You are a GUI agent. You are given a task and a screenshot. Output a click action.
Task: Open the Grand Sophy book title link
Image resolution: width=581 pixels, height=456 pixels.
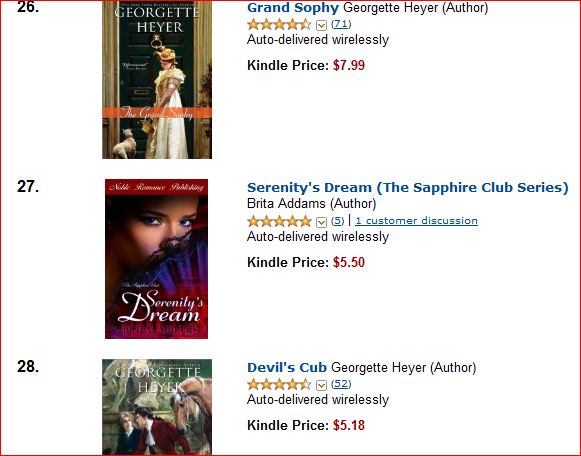[293, 7]
